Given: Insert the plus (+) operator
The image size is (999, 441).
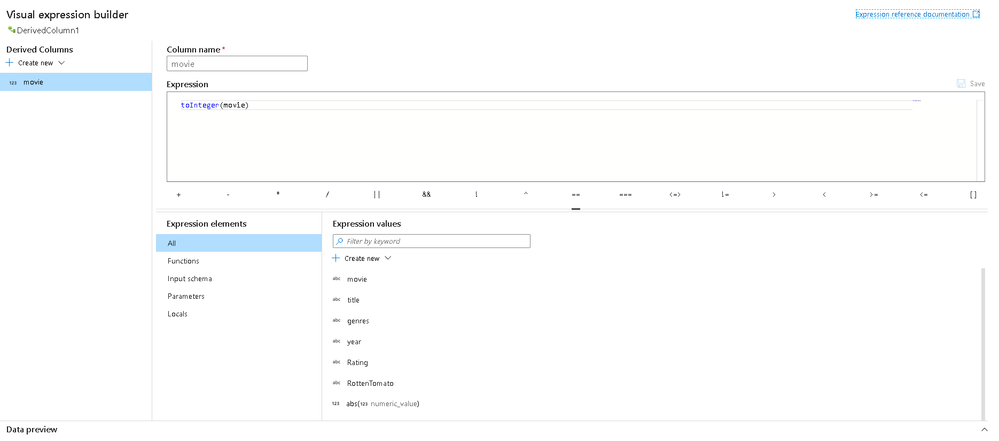Looking at the screenshot, I should [178, 194].
